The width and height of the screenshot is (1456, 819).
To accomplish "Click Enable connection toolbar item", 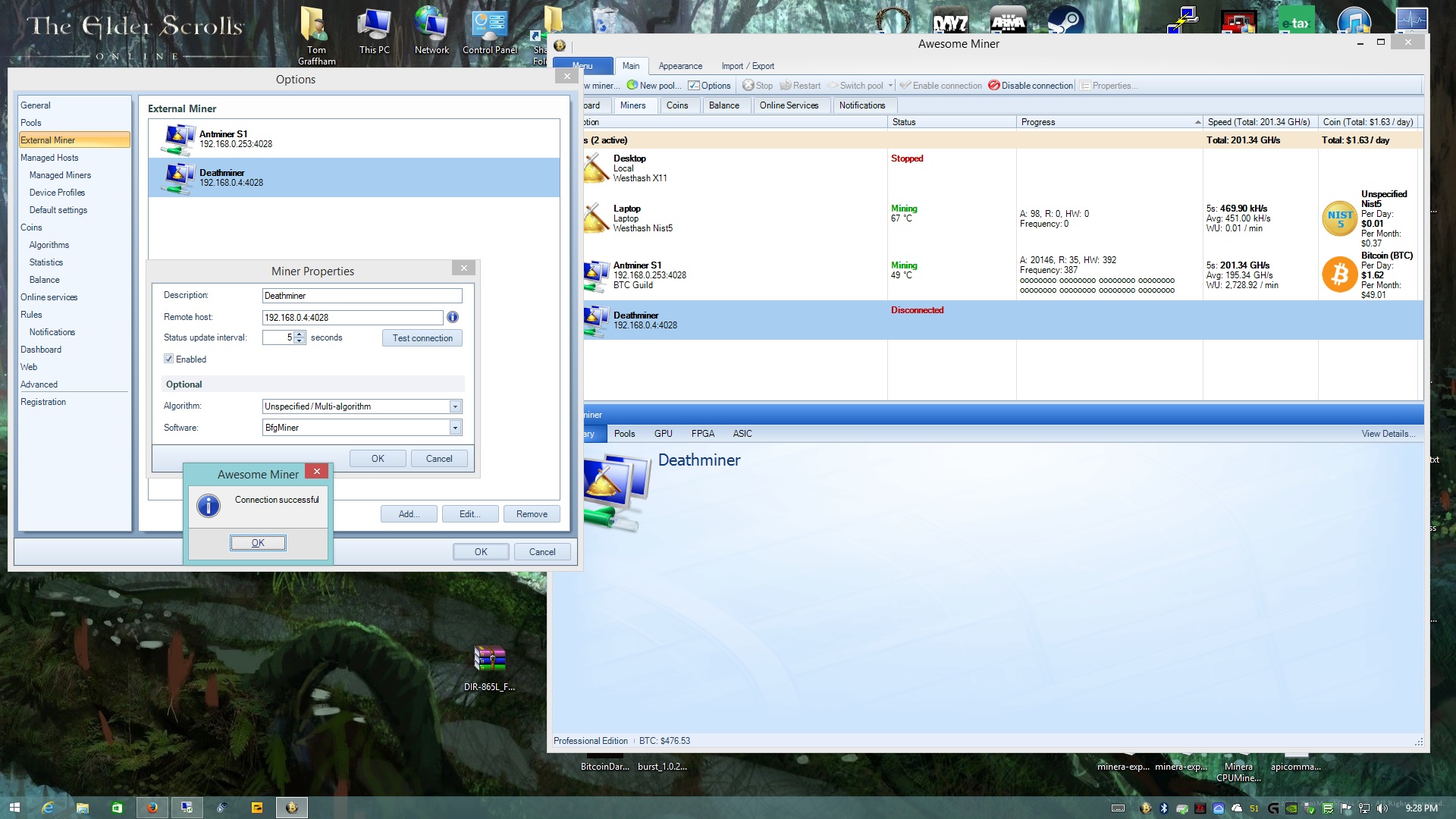I will (940, 86).
